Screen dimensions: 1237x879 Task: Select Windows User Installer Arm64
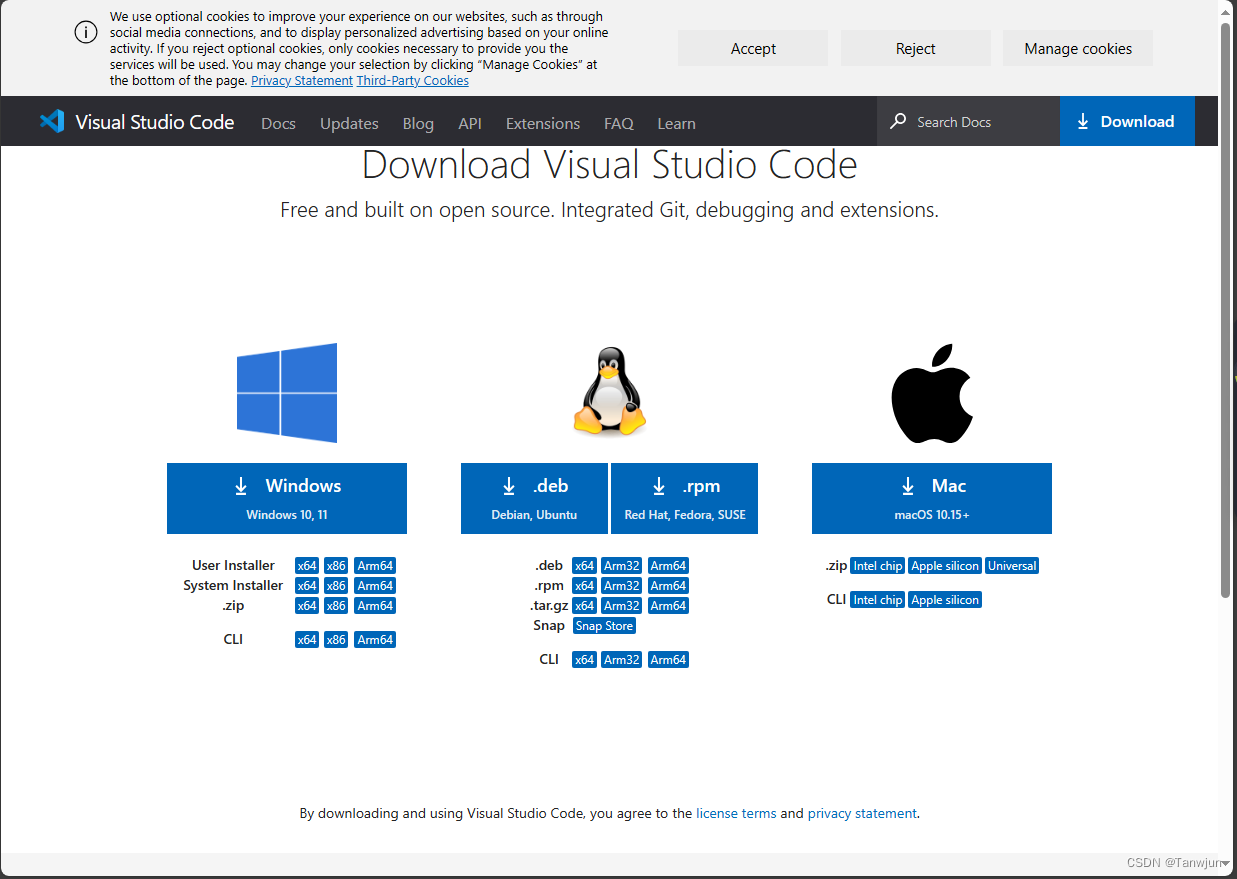point(375,566)
